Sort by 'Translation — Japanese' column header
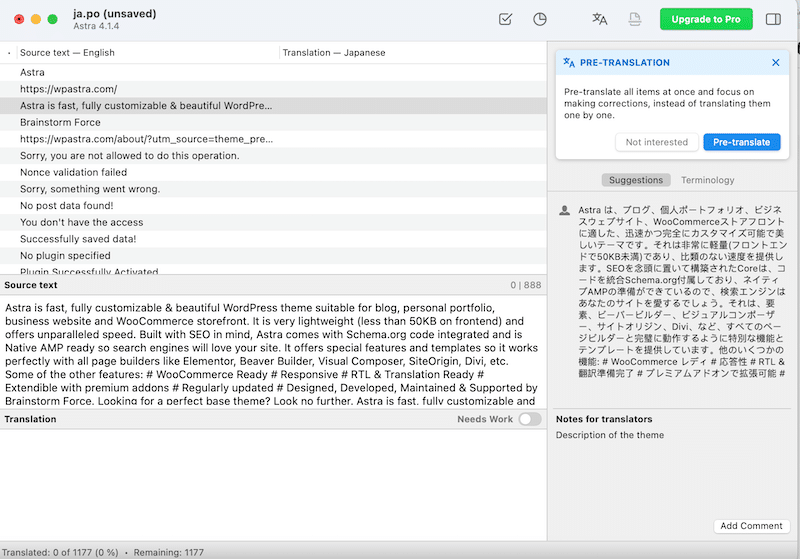 pyautogui.click(x=413, y=53)
